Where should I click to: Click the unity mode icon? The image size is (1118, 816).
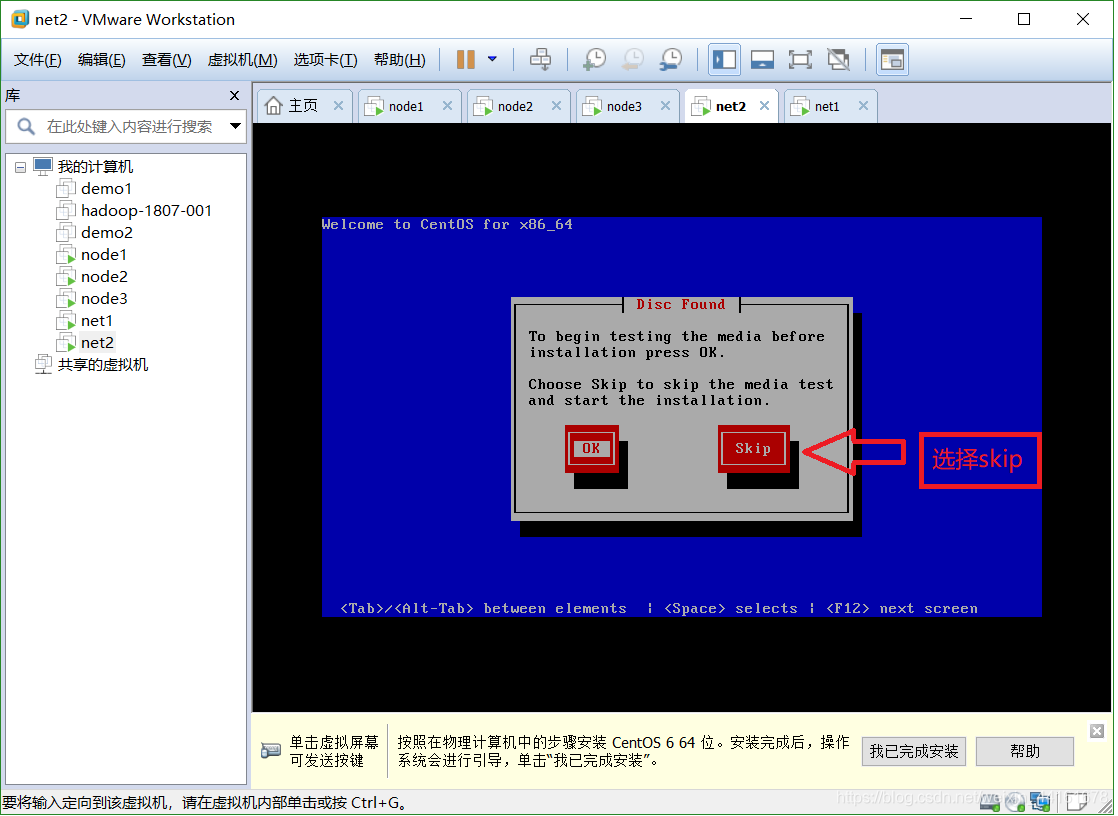[x=838, y=59]
